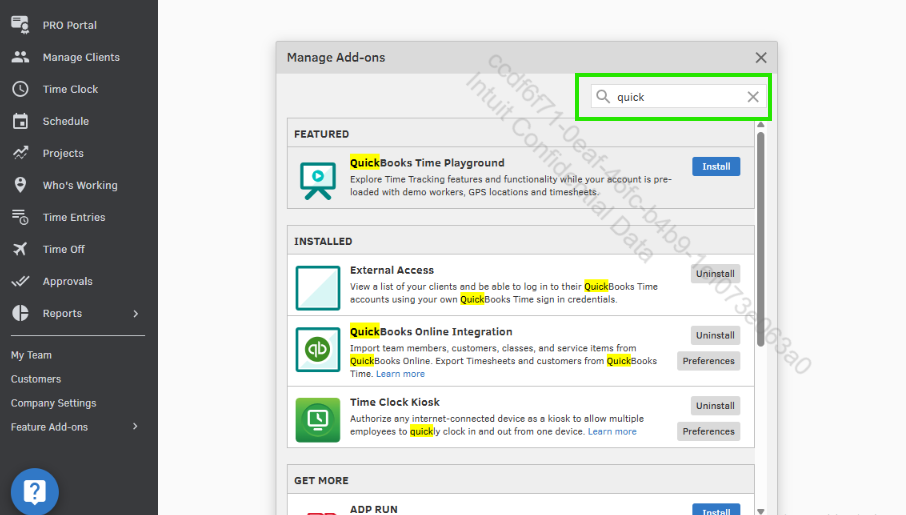Open Time Clock label in sidebar

click(70, 89)
